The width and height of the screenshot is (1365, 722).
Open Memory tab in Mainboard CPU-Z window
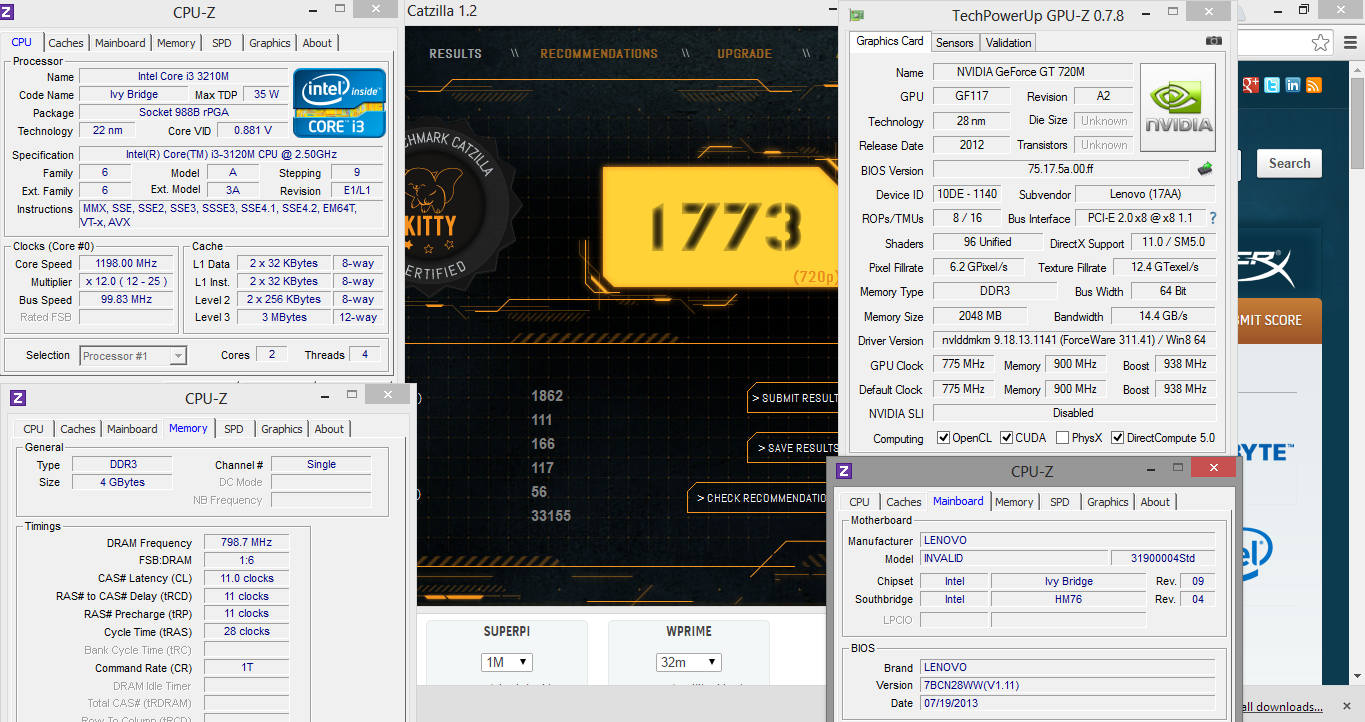pyautogui.click(x=1014, y=502)
